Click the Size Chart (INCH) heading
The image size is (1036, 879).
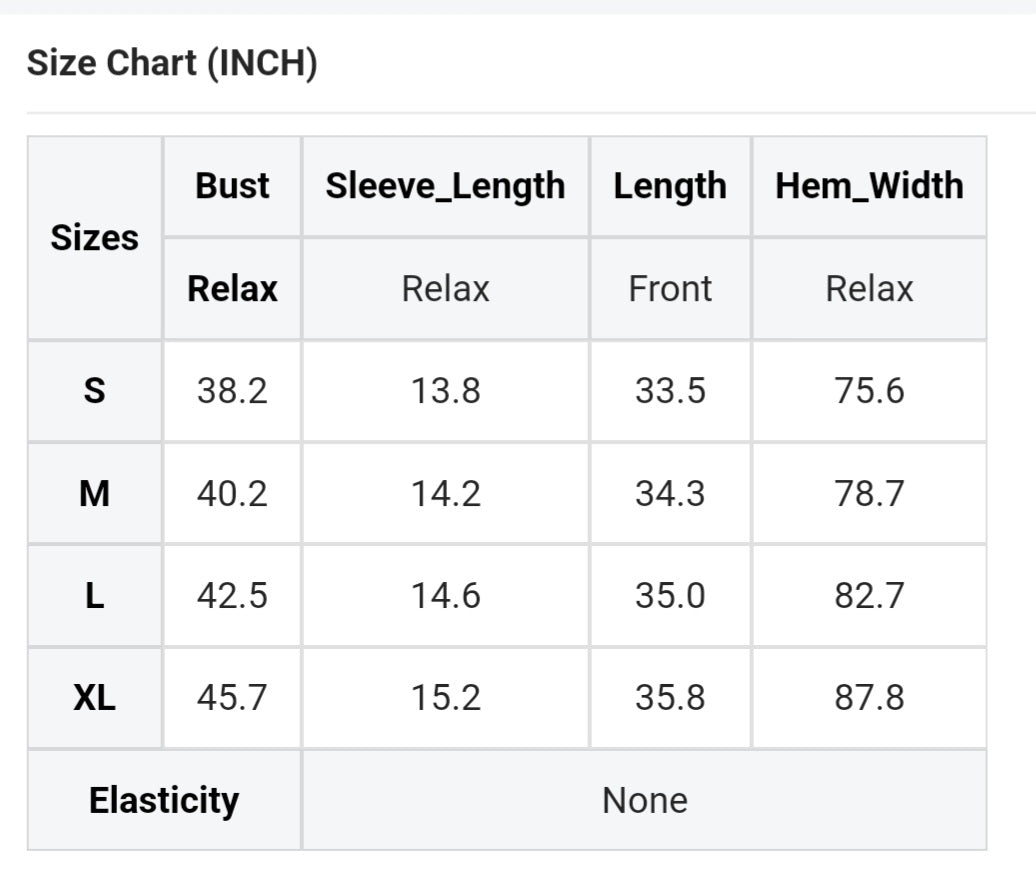(171, 64)
